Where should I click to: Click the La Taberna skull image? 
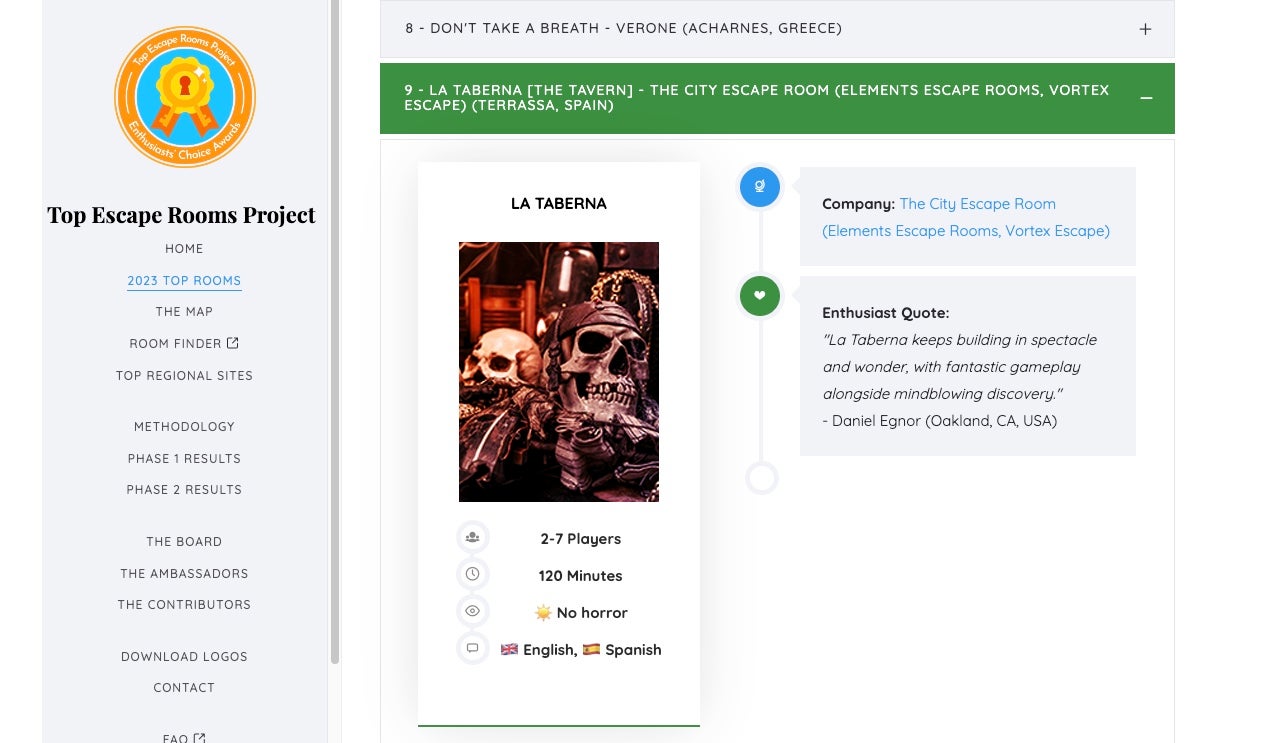coord(558,372)
